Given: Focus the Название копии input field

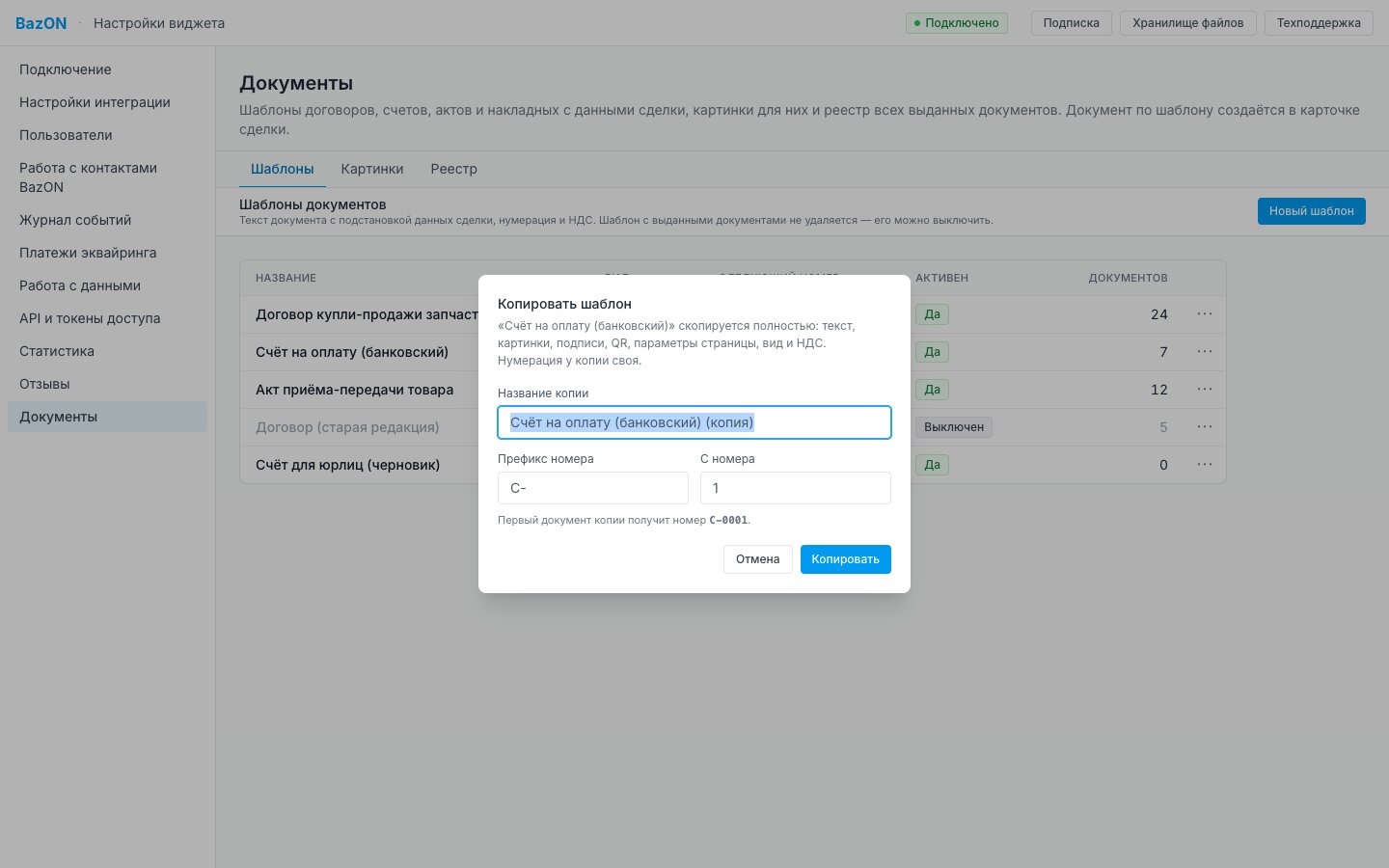Looking at the screenshot, I should 694,422.
